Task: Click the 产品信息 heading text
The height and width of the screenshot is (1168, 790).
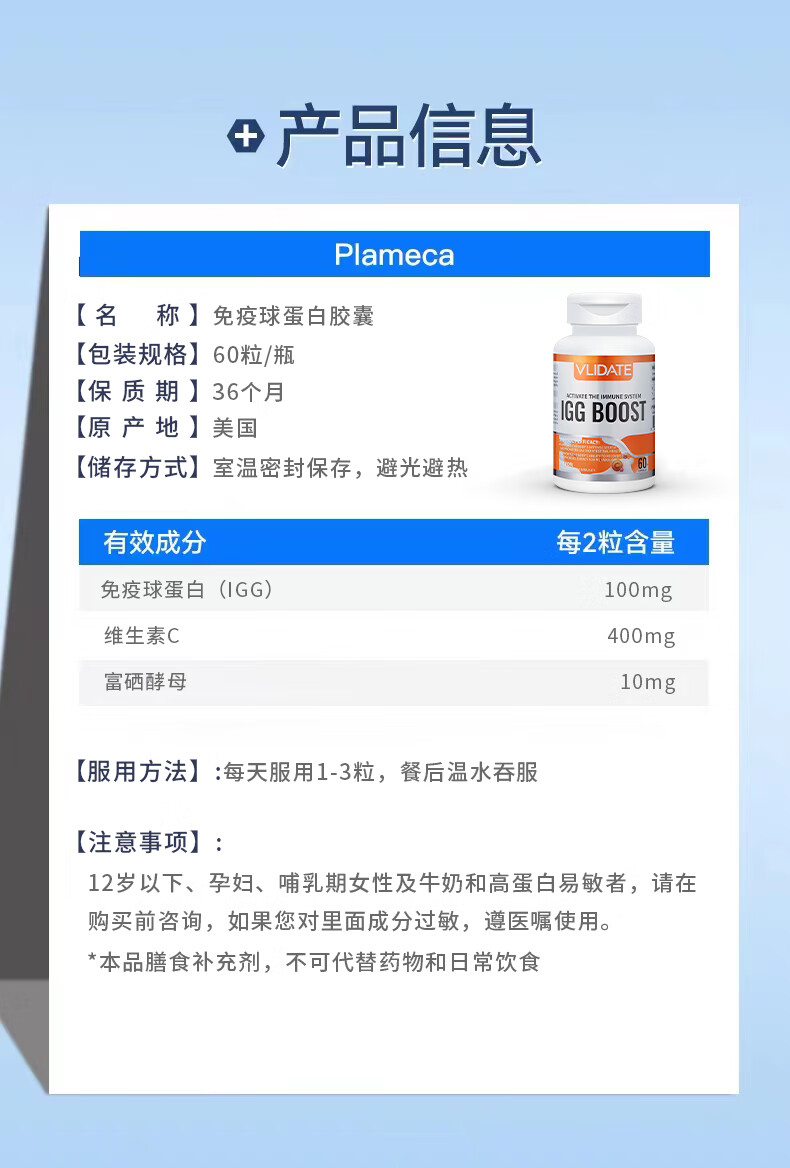Action: pos(409,136)
